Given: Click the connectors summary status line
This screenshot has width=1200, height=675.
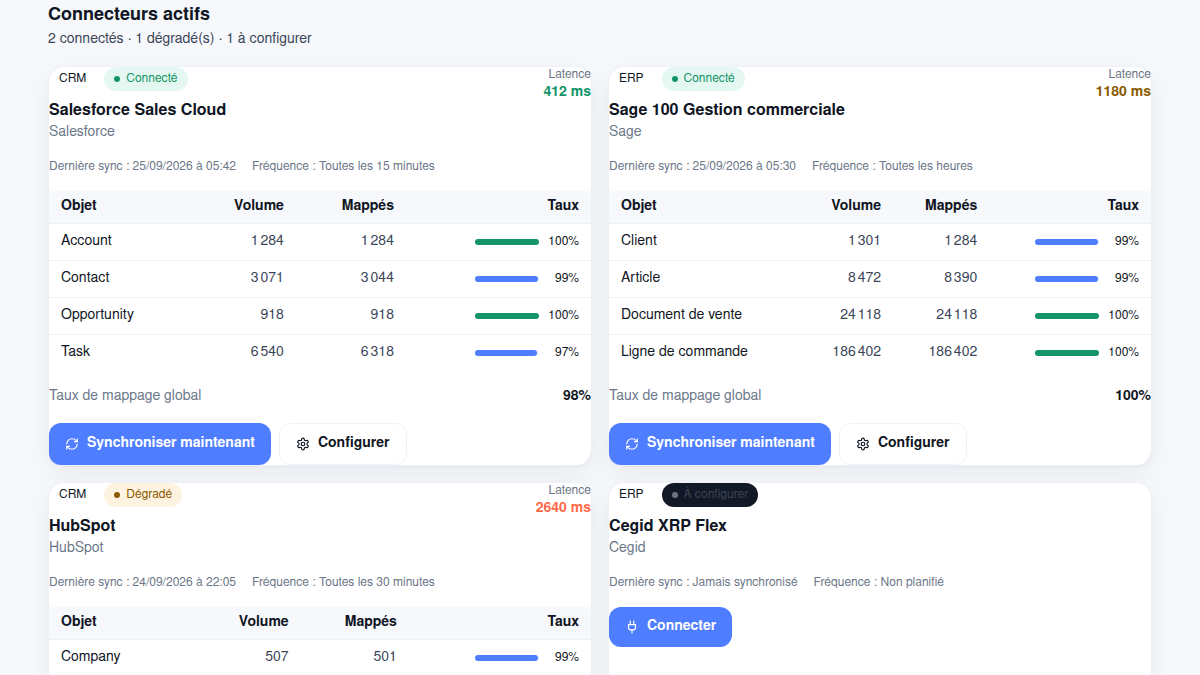Looking at the screenshot, I should 180,39.
